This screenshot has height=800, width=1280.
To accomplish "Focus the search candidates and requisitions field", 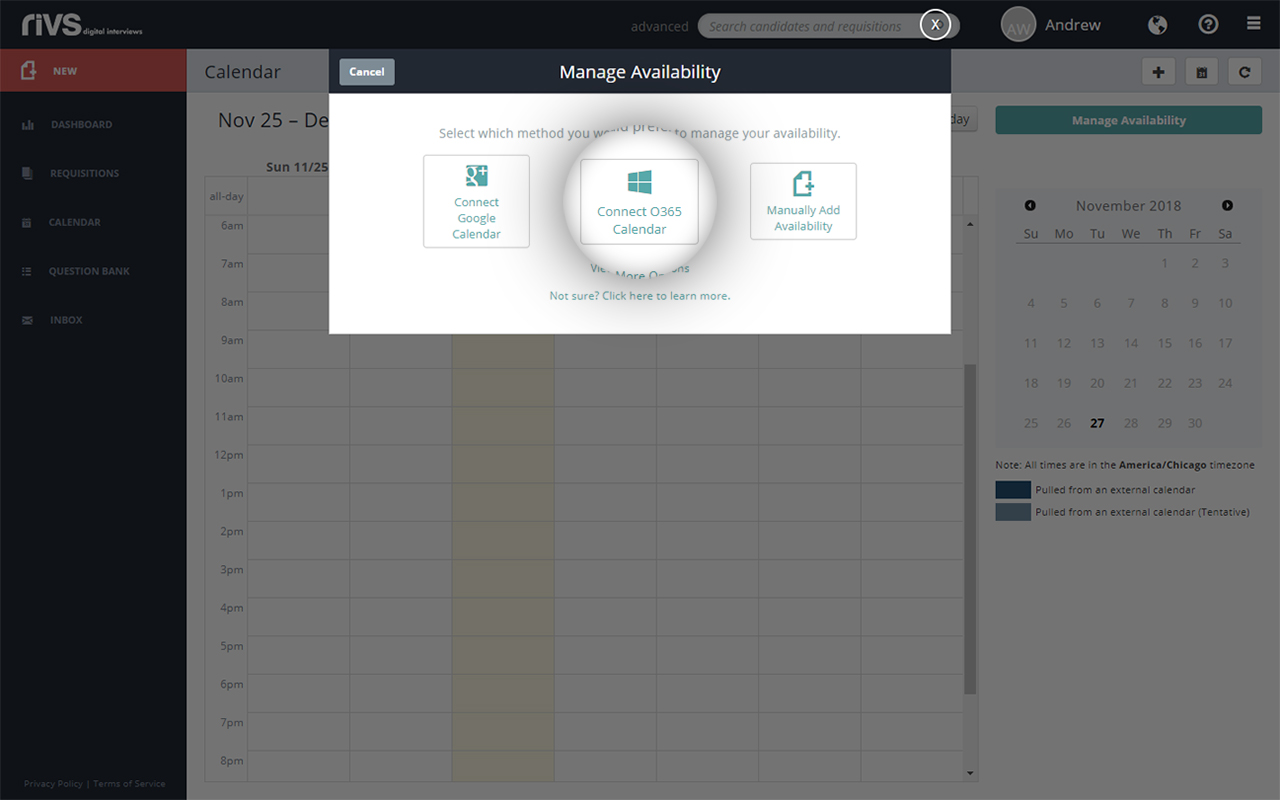I will (x=828, y=26).
